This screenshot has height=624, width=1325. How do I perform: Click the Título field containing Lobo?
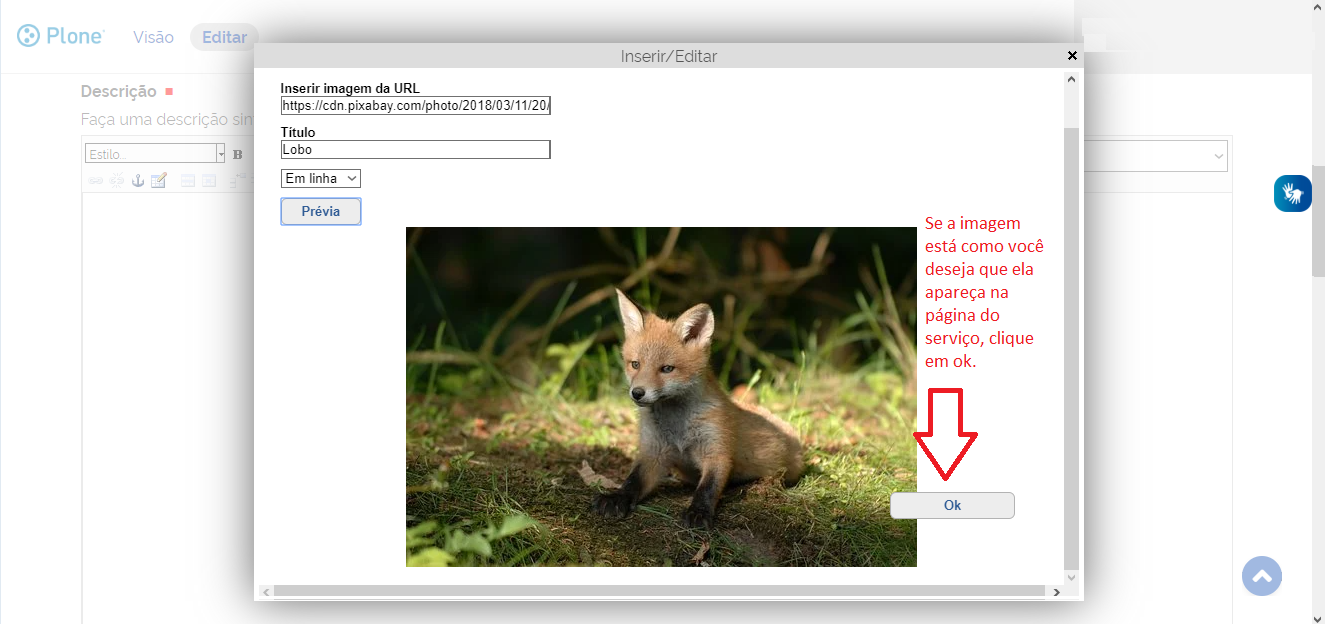pyautogui.click(x=415, y=149)
